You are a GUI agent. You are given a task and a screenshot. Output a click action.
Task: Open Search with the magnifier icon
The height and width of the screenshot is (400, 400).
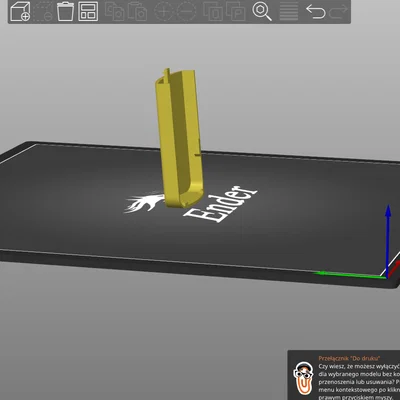click(x=262, y=11)
